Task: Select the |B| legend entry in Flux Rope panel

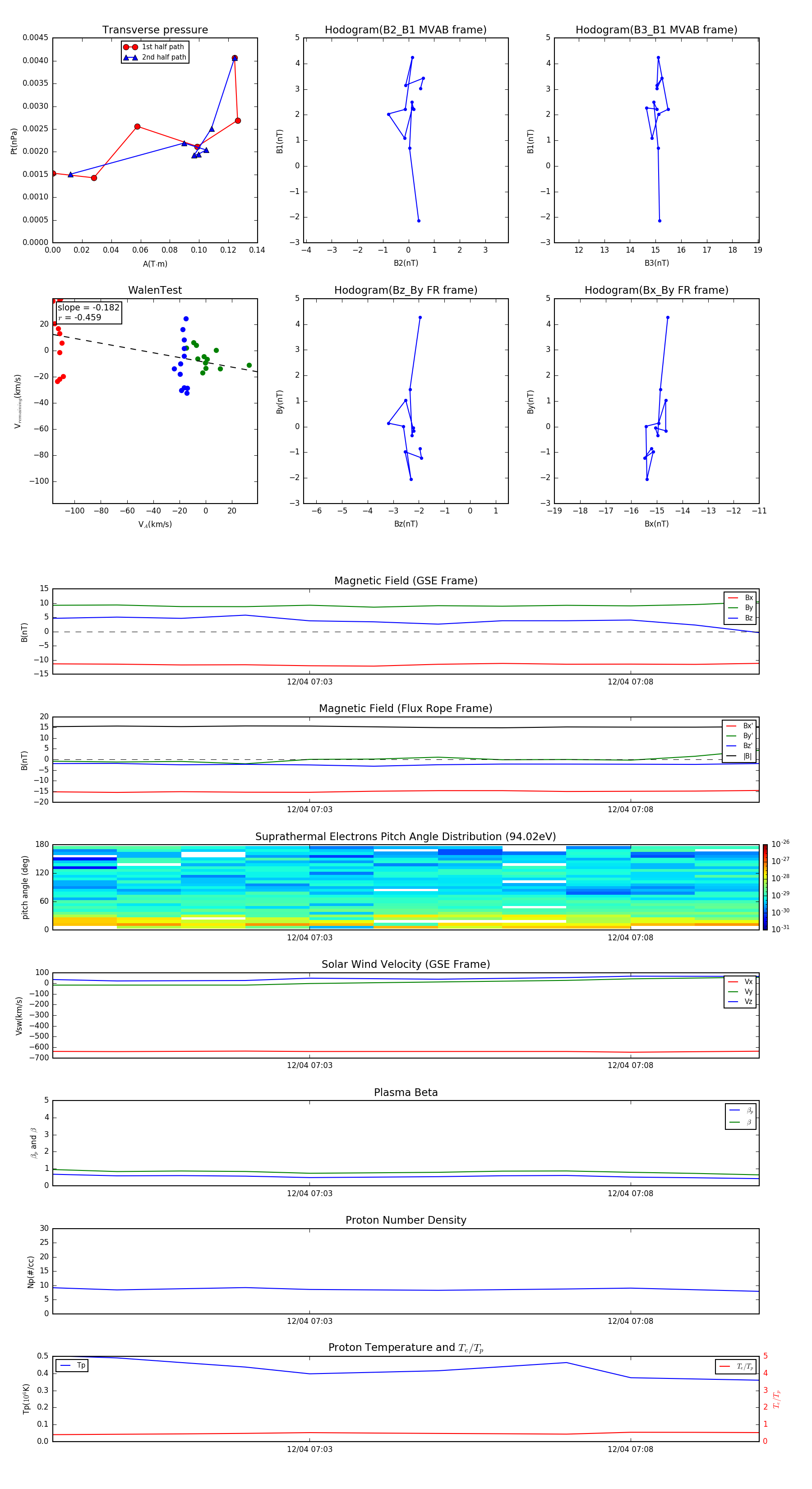Action: [739, 756]
